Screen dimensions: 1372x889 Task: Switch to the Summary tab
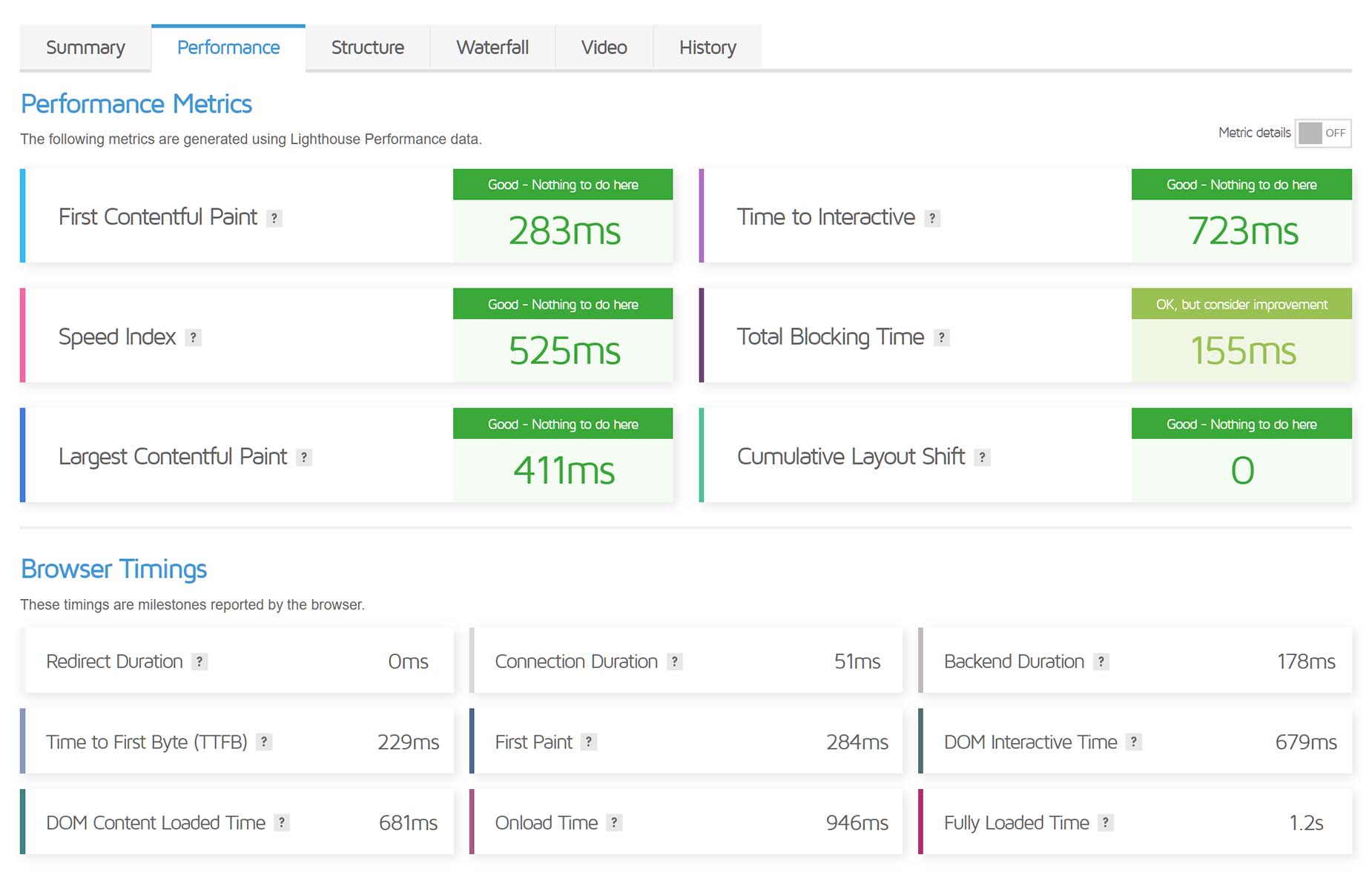coord(85,47)
